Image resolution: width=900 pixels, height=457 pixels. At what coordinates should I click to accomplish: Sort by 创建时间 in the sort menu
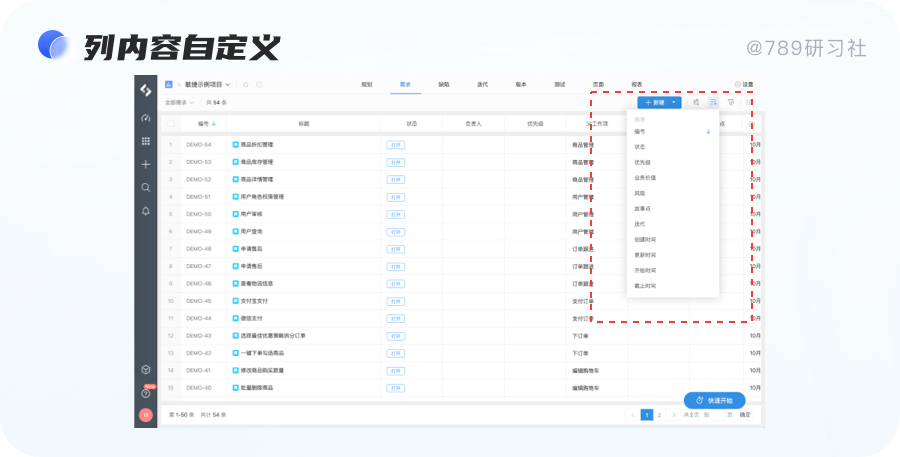pos(673,239)
